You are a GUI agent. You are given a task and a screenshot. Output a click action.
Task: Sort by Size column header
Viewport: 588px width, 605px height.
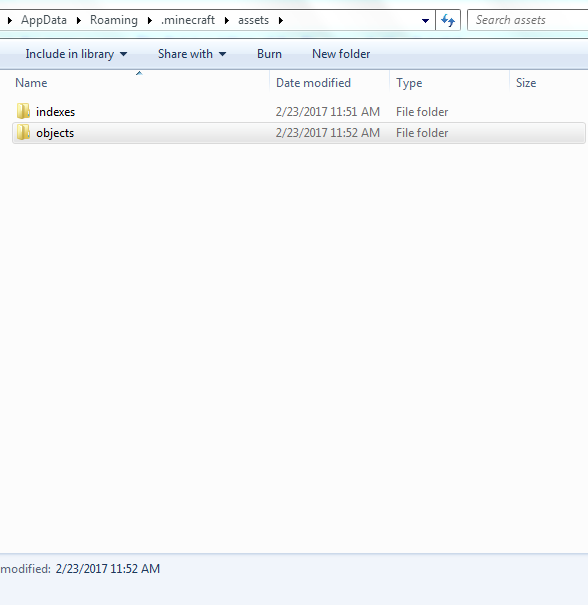pos(549,83)
